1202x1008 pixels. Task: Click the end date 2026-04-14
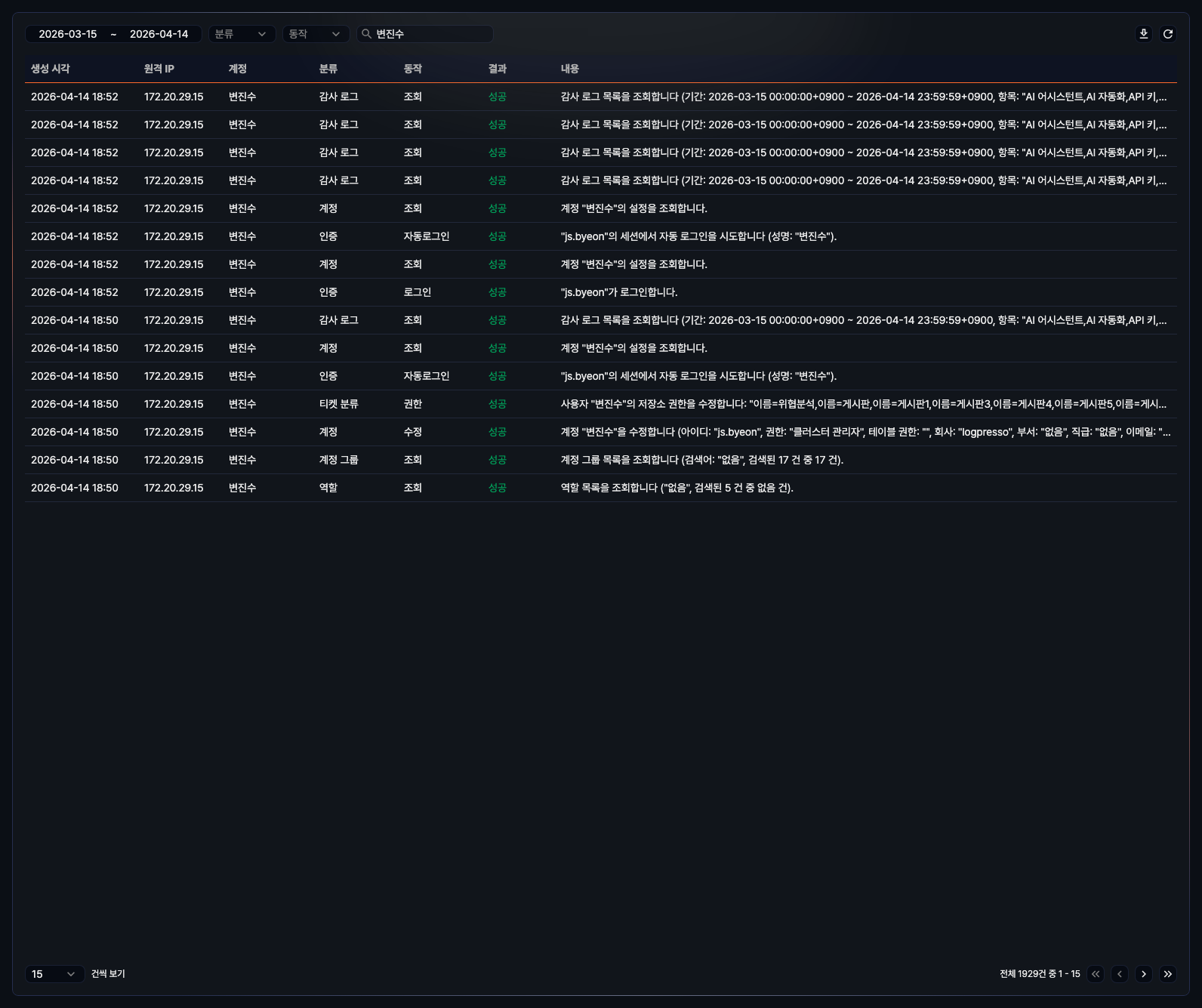click(159, 34)
